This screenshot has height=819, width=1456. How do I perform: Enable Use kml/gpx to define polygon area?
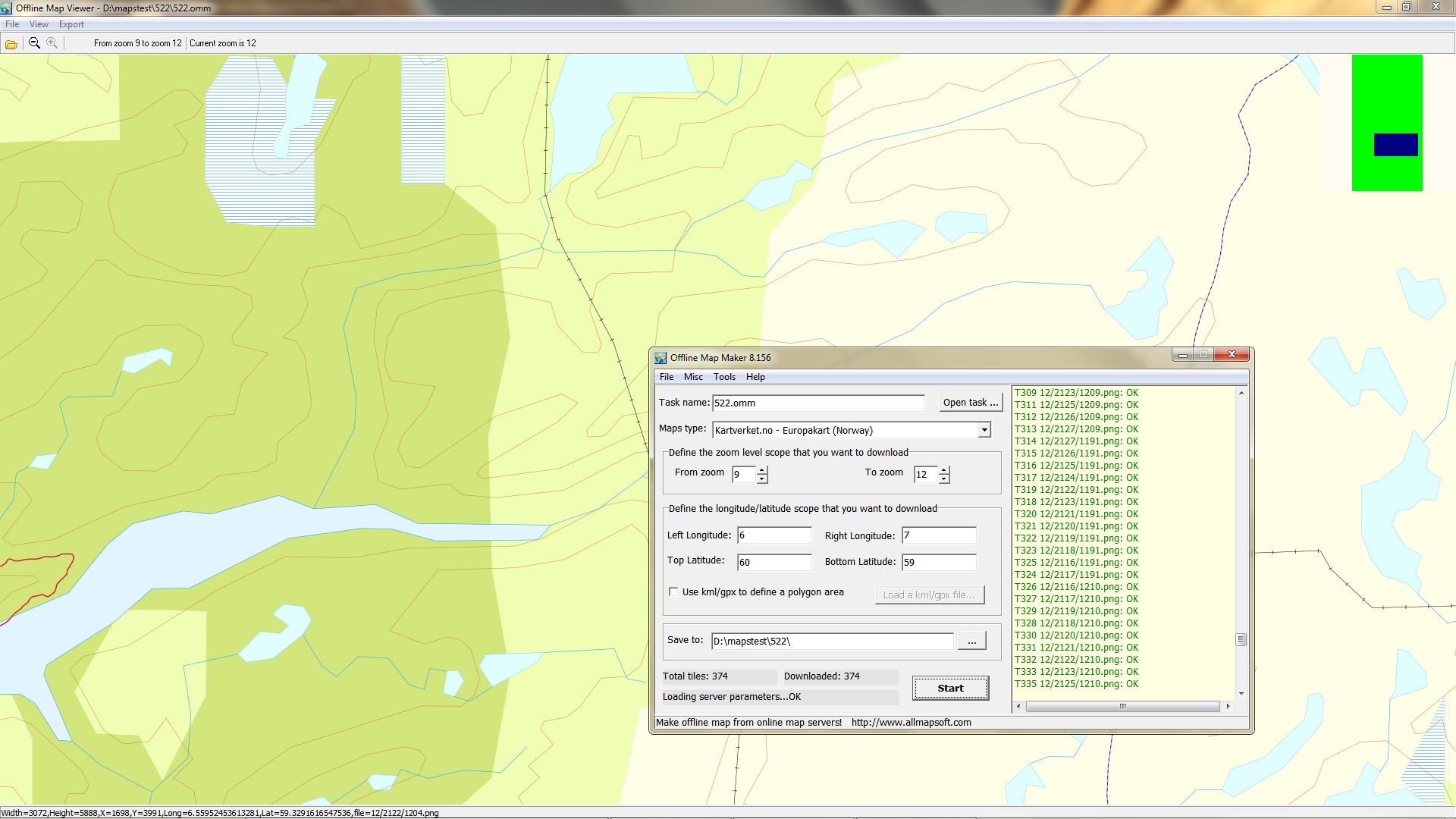pyautogui.click(x=673, y=591)
